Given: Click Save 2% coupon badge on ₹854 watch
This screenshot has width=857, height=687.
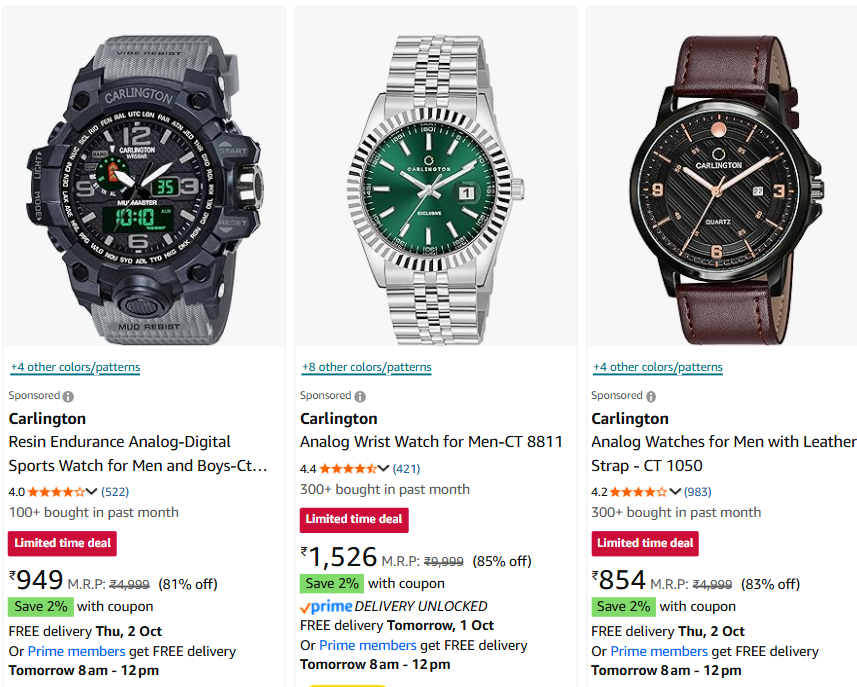Looking at the screenshot, I should pos(621,606).
